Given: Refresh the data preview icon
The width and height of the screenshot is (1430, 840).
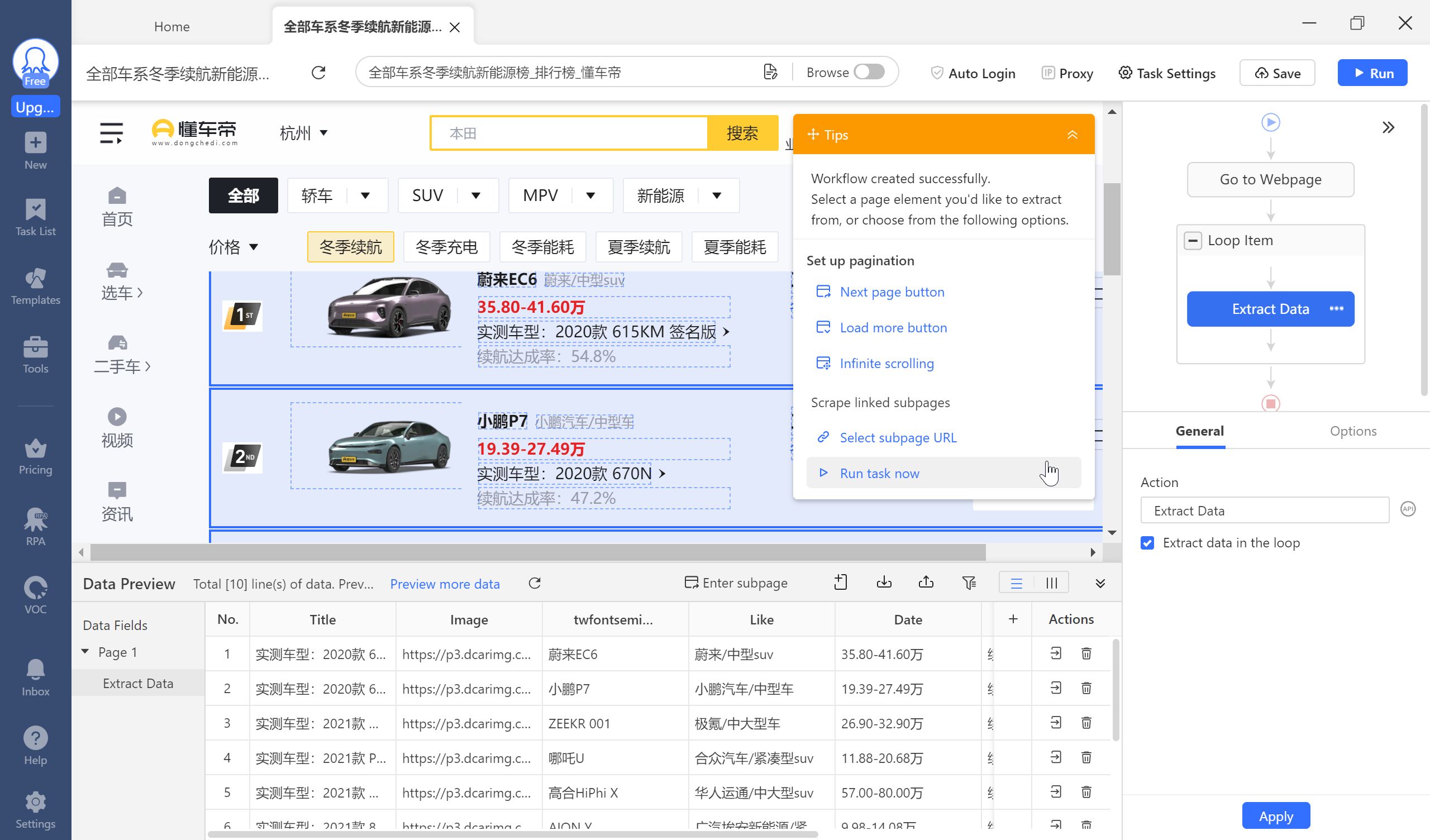Looking at the screenshot, I should point(535,584).
